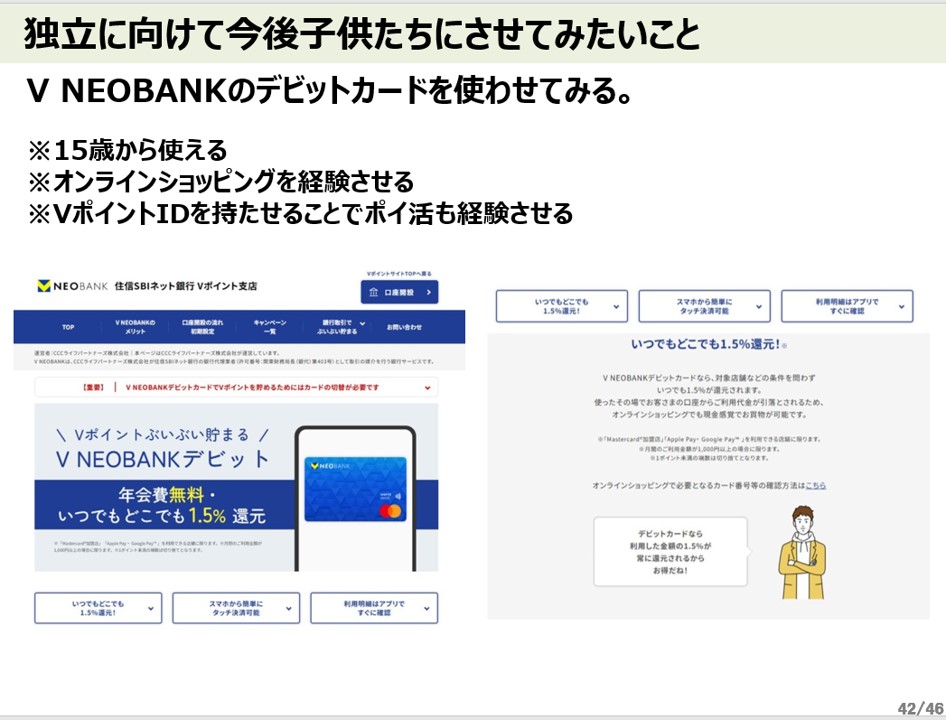
Task: Click chevron on the 【重要】 notice bar
Action: [427, 387]
